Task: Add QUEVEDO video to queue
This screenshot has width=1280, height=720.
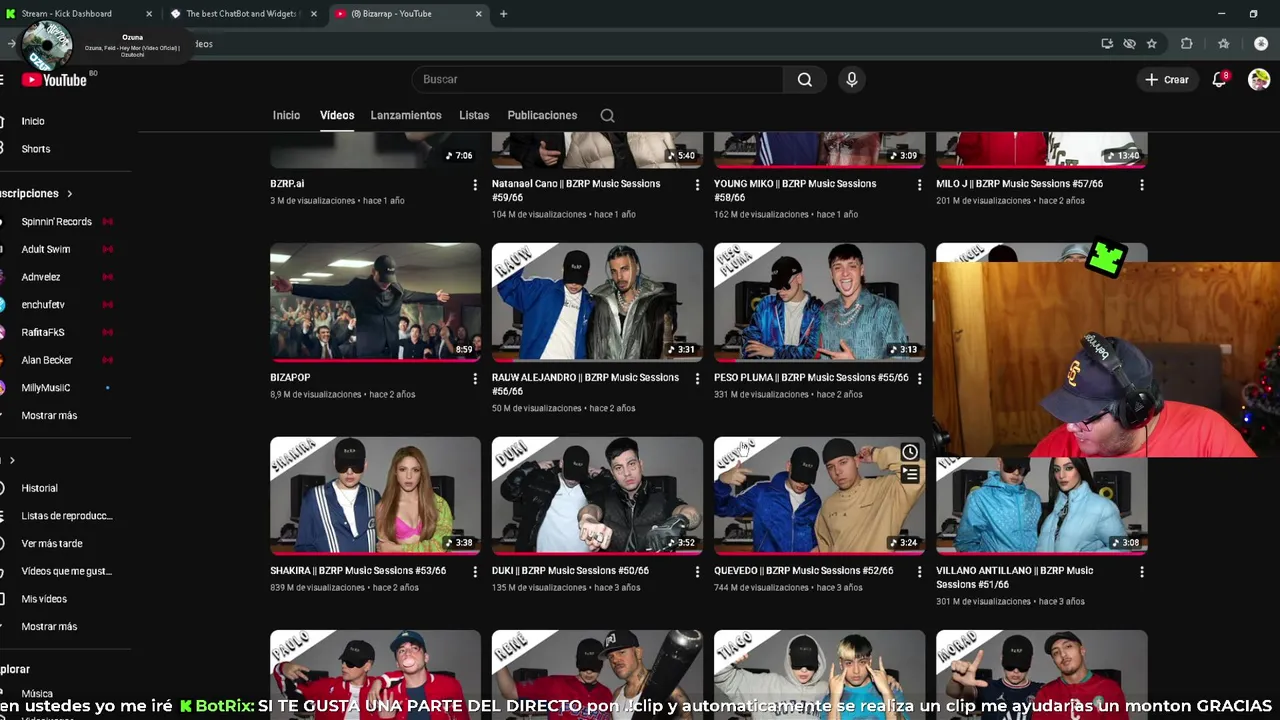Action: click(x=910, y=475)
